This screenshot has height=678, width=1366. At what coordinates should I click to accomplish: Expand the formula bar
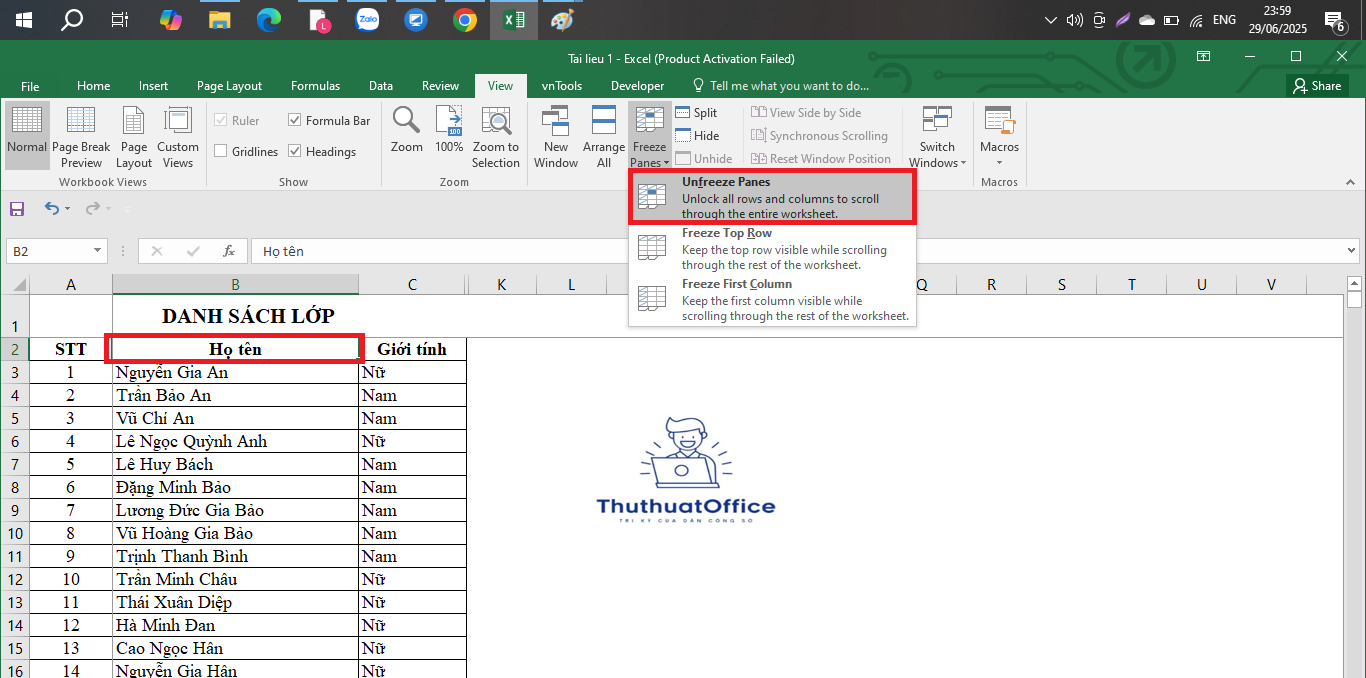click(1352, 251)
